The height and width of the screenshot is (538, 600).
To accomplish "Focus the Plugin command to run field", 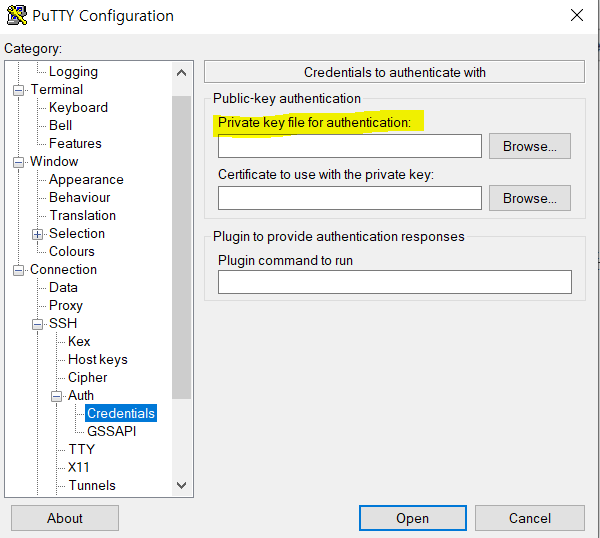I will coord(395,282).
